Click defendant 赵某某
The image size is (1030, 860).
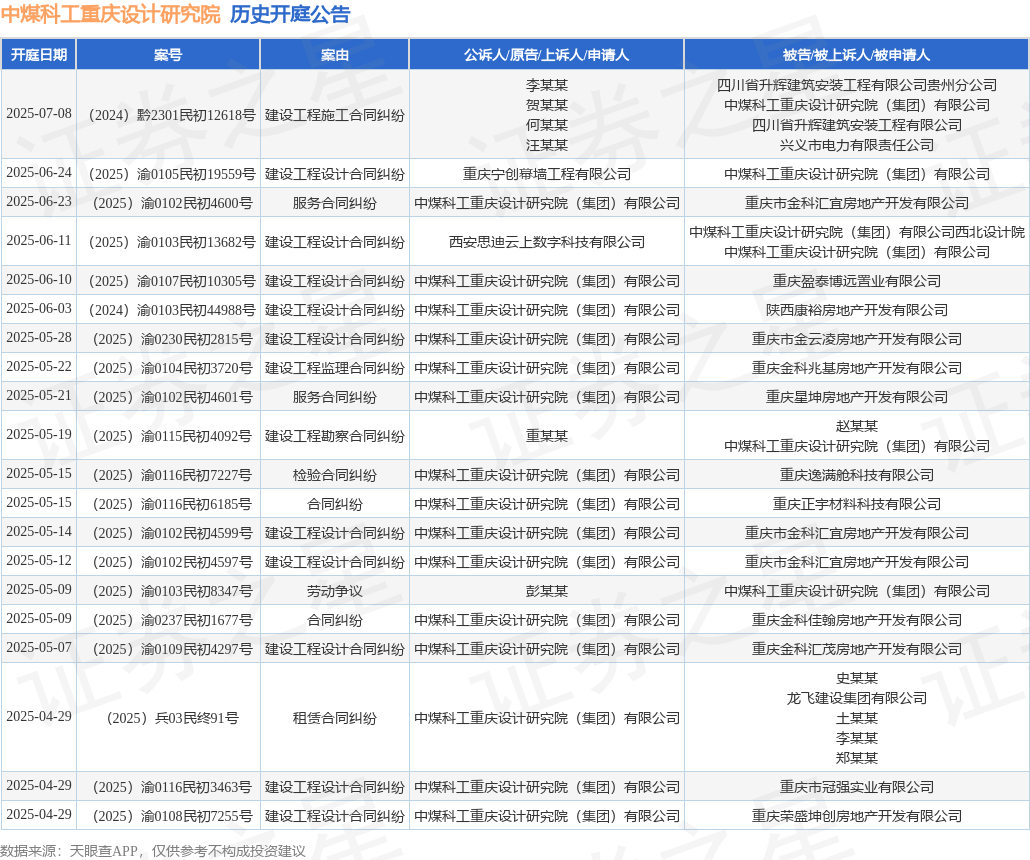857,426
